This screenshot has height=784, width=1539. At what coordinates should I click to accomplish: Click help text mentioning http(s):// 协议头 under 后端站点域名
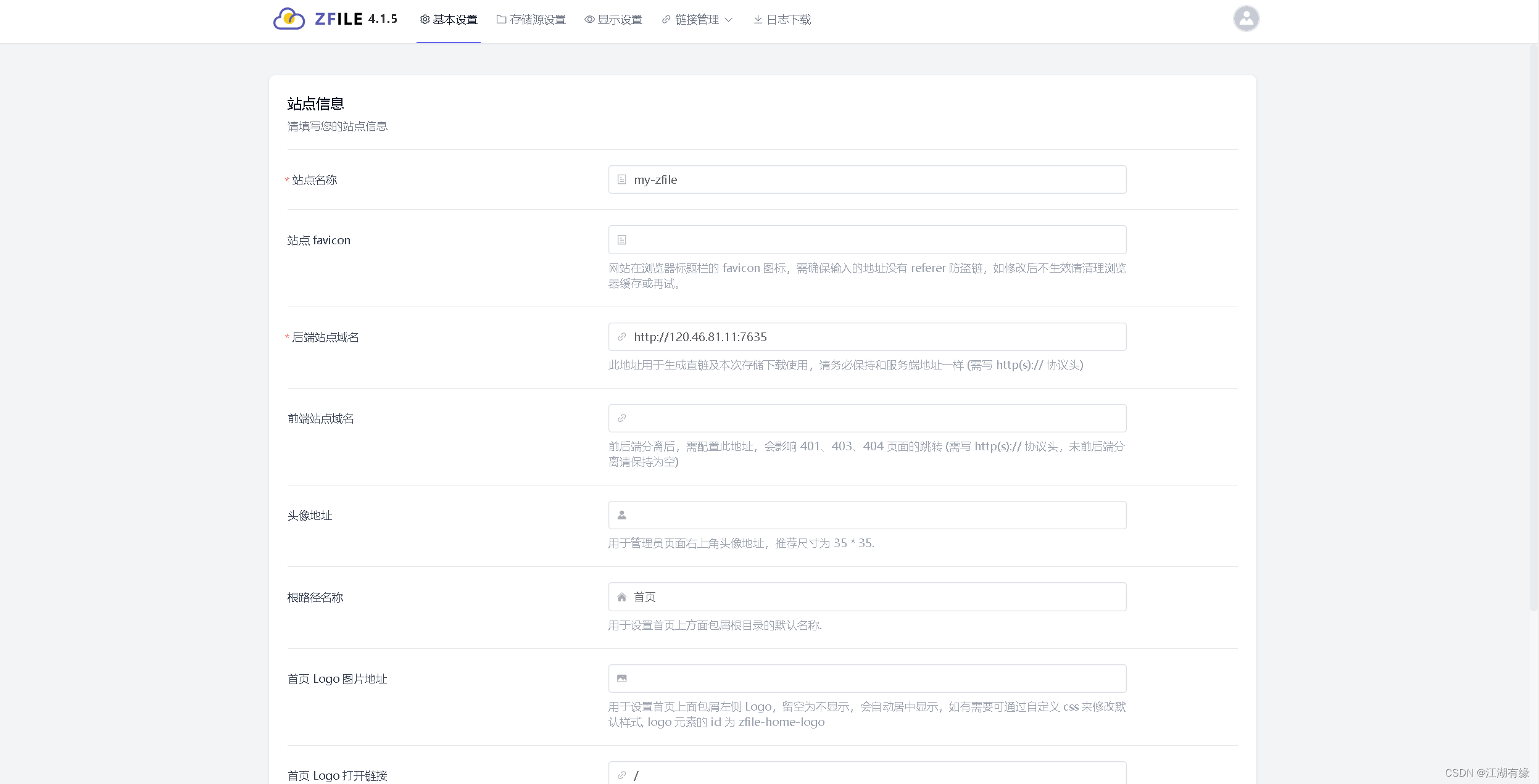(846, 365)
